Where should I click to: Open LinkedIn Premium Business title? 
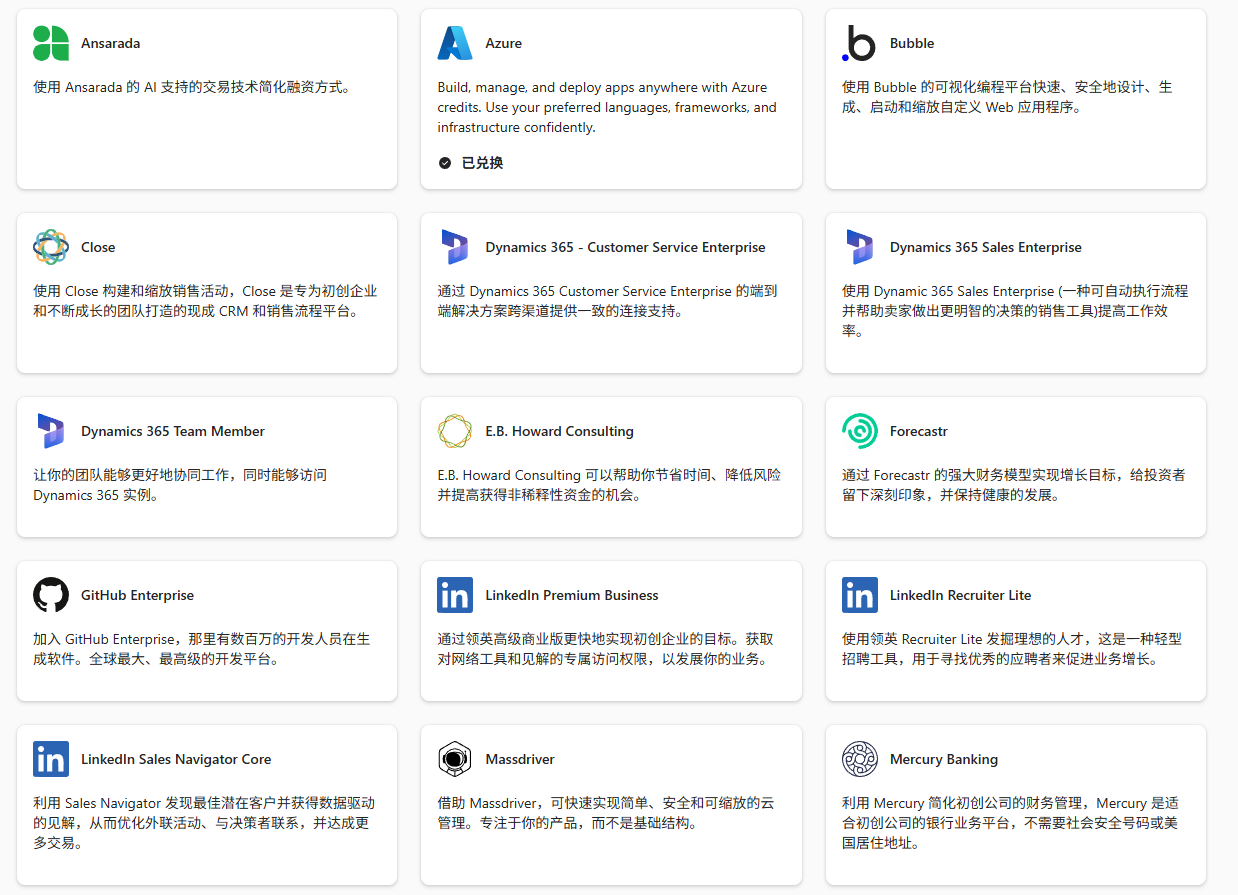point(572,595)
